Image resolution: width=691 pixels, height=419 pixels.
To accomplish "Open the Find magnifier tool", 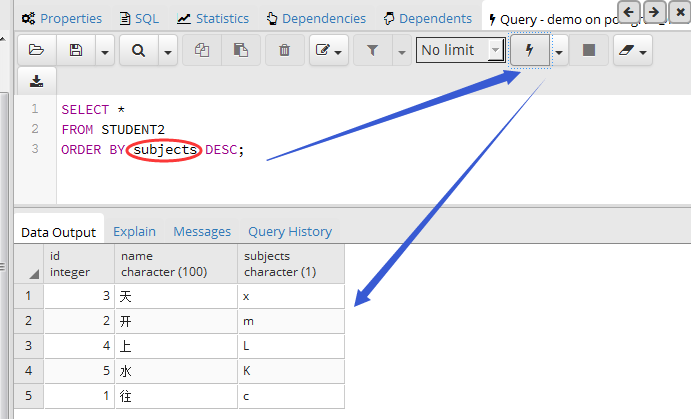I will 138,51.
